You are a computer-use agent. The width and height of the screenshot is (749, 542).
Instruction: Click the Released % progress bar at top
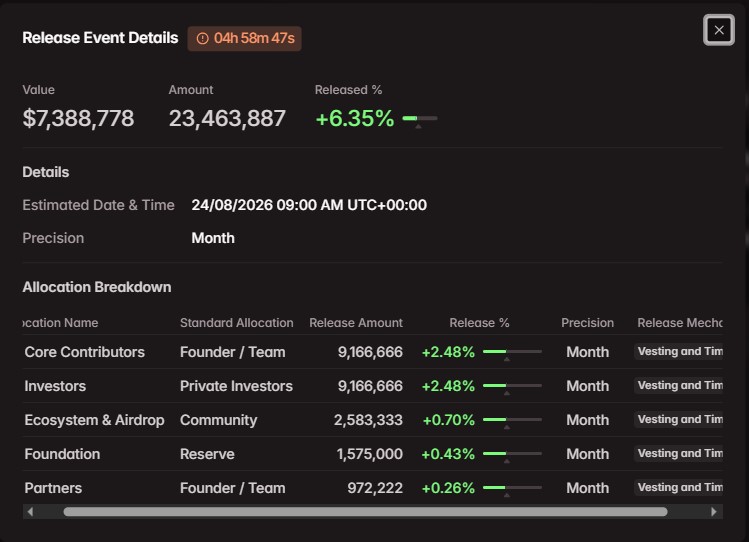click(x=420, y=118)
